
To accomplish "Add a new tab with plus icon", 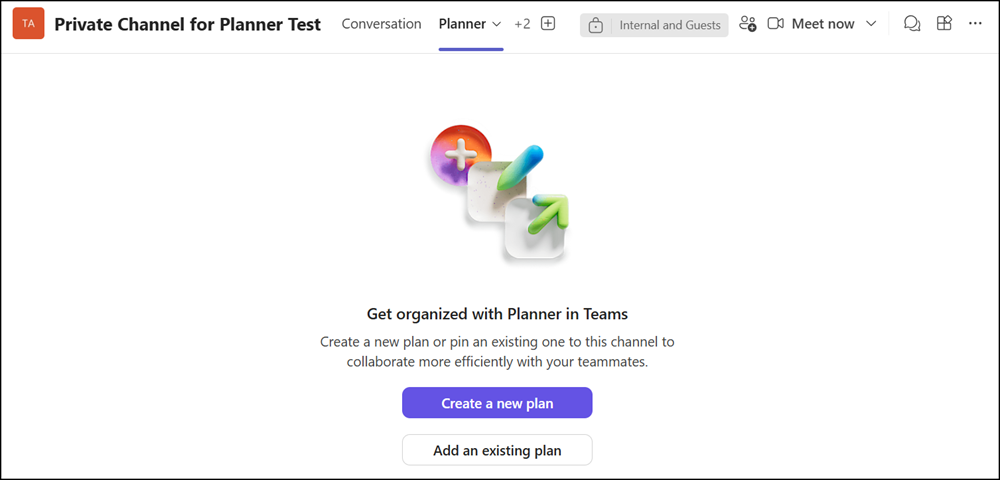I will pos(548,24).
